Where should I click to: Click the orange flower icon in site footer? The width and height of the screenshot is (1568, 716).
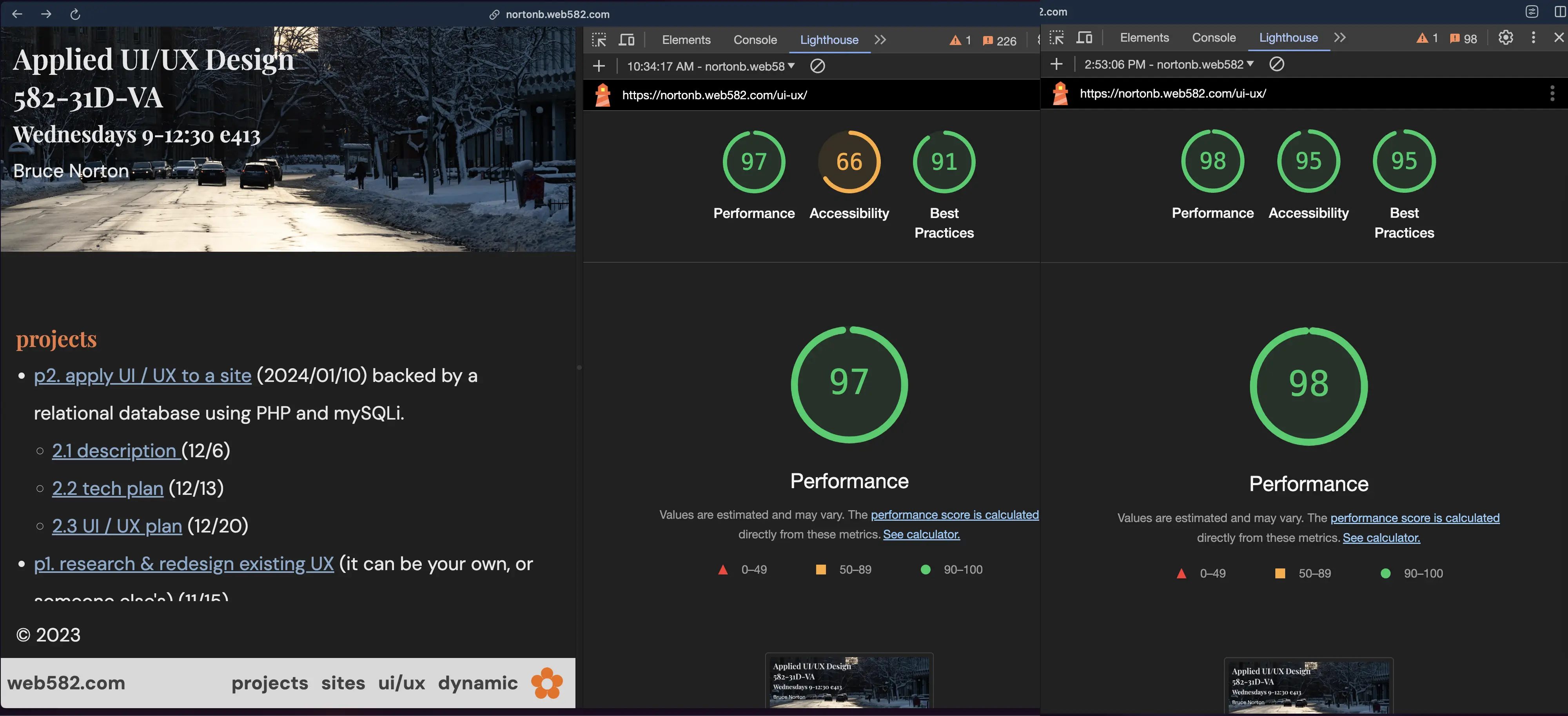click(x=546, y=683)
